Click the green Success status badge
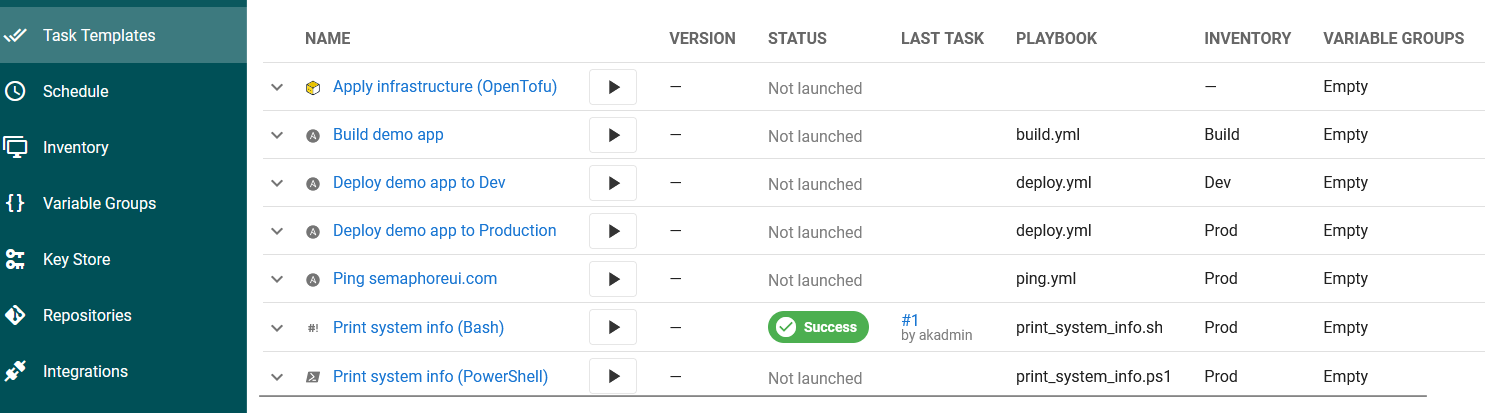The image size is (1485, 413). 818,327
